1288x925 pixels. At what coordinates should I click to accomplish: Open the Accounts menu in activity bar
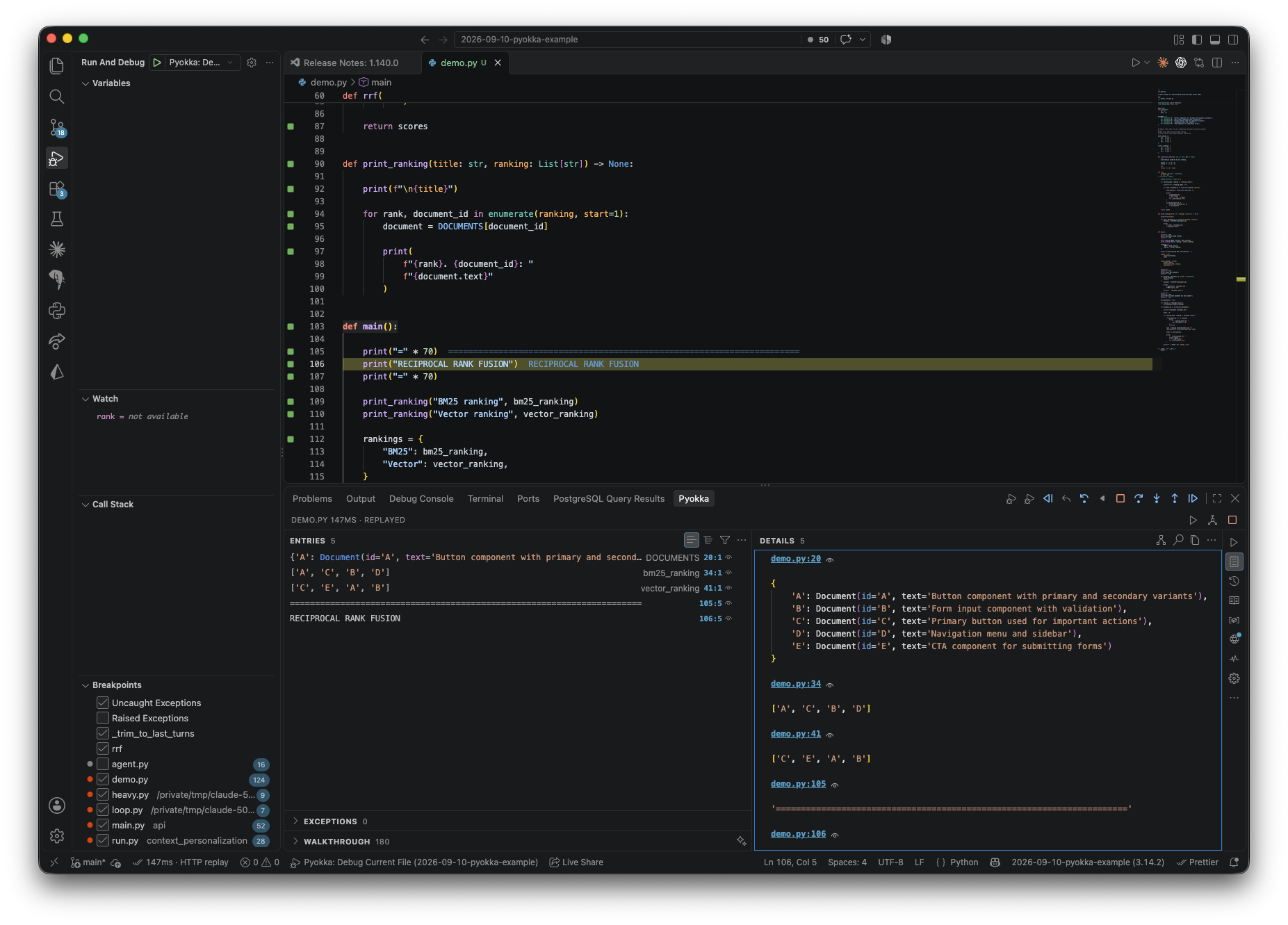pos(57,805)
